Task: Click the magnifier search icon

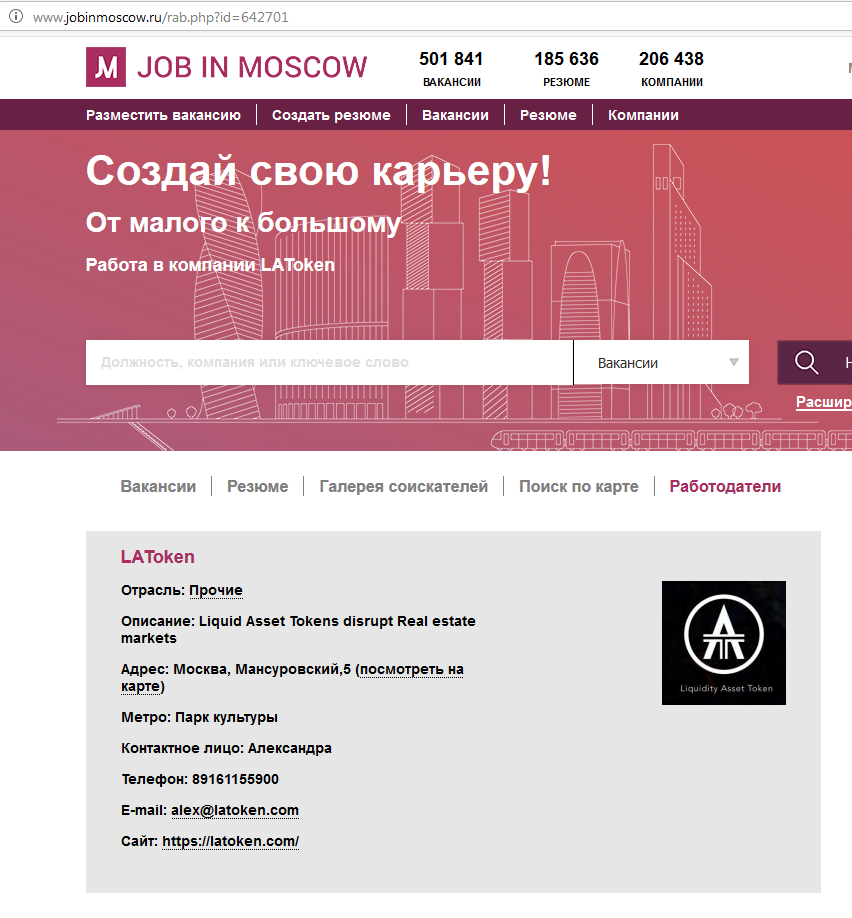Action: [x=806, y=362]
